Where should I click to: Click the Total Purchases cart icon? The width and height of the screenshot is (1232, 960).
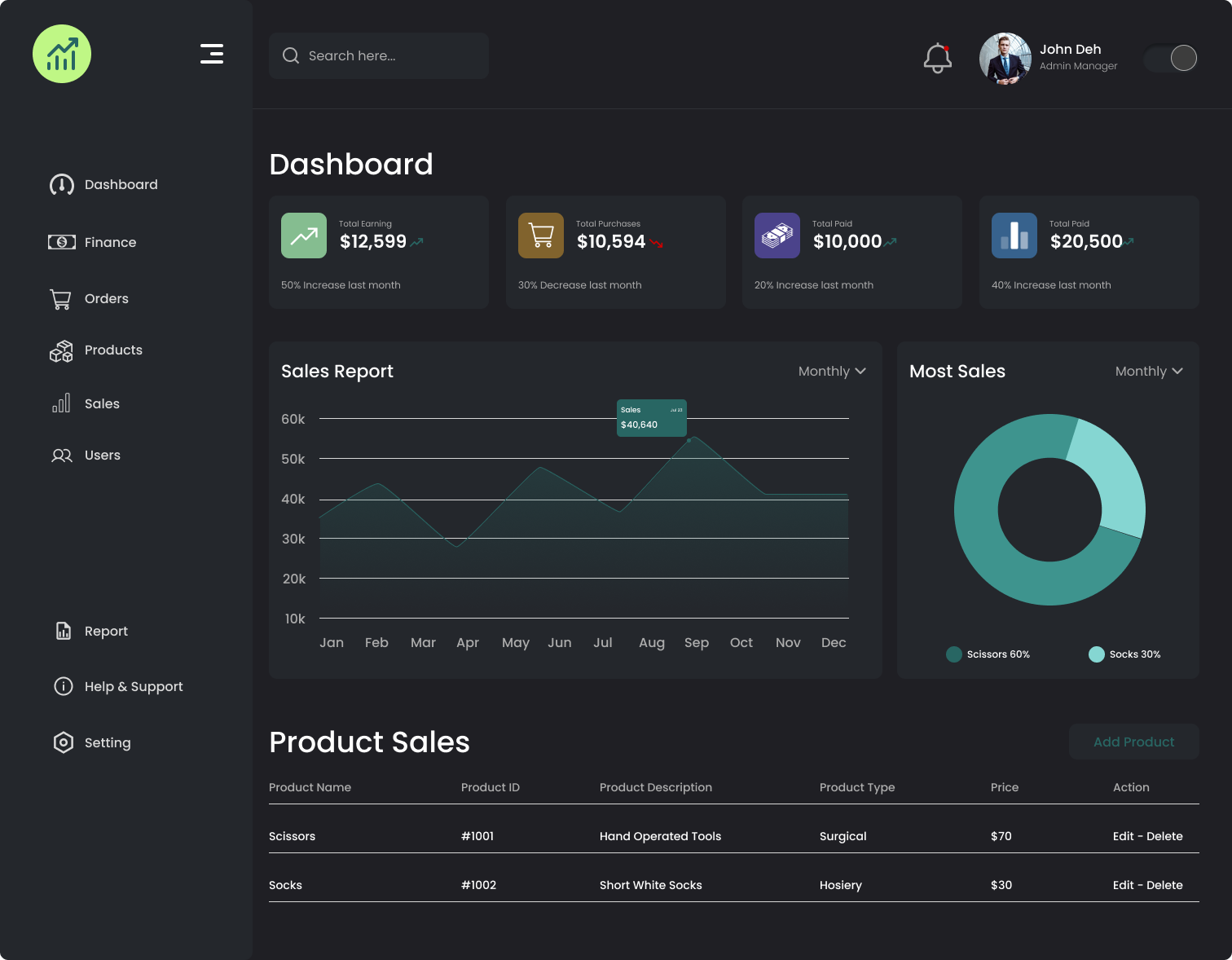click(x=541, y=236)
